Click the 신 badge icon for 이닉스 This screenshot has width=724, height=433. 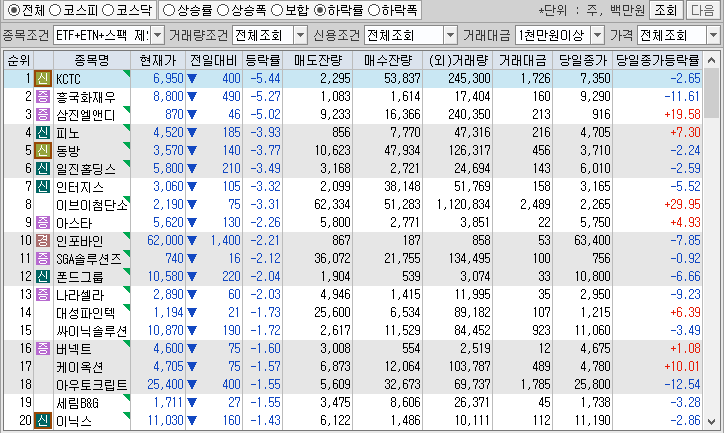point(43,421)
